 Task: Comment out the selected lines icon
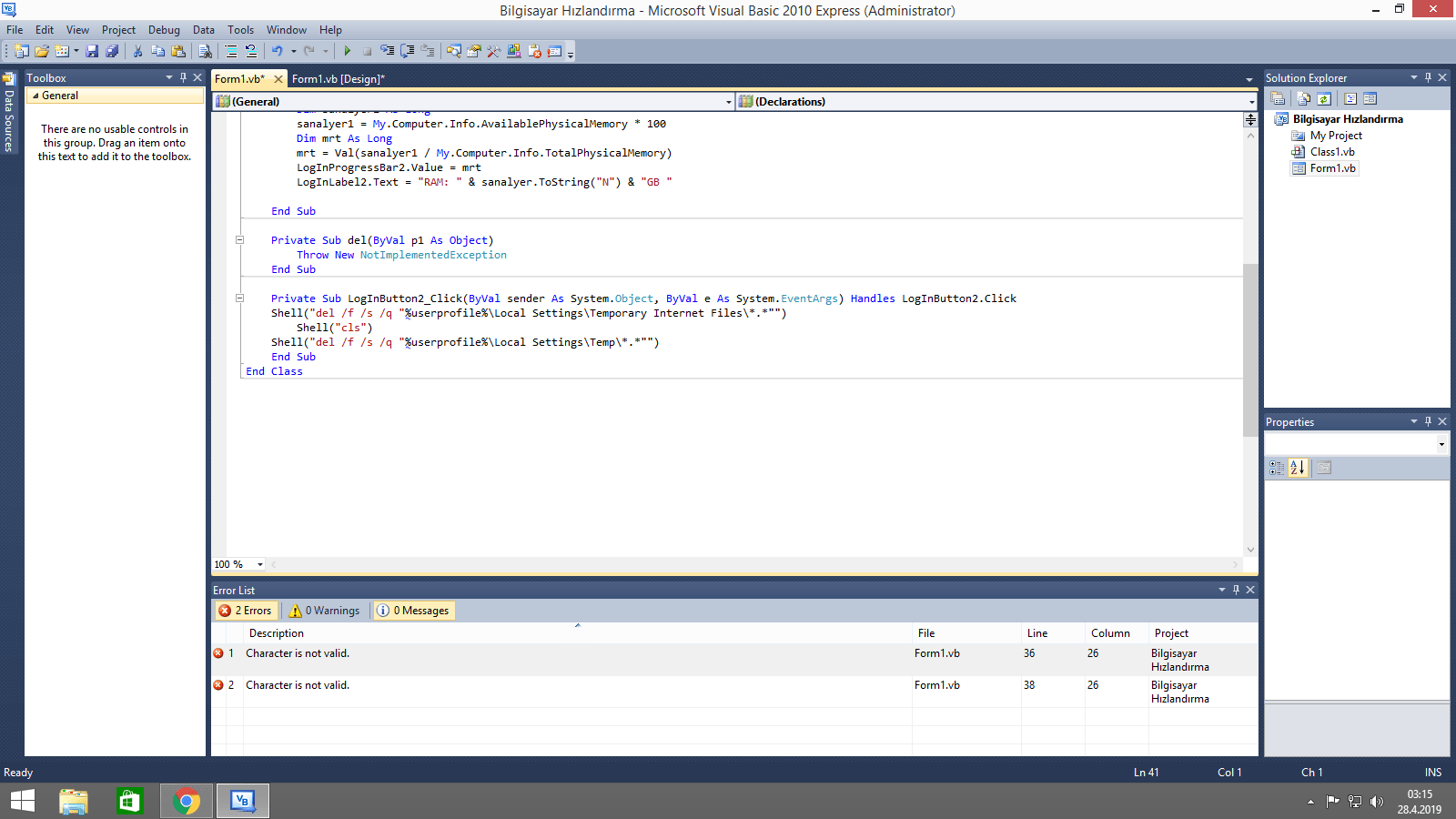(x=231, y=51)
